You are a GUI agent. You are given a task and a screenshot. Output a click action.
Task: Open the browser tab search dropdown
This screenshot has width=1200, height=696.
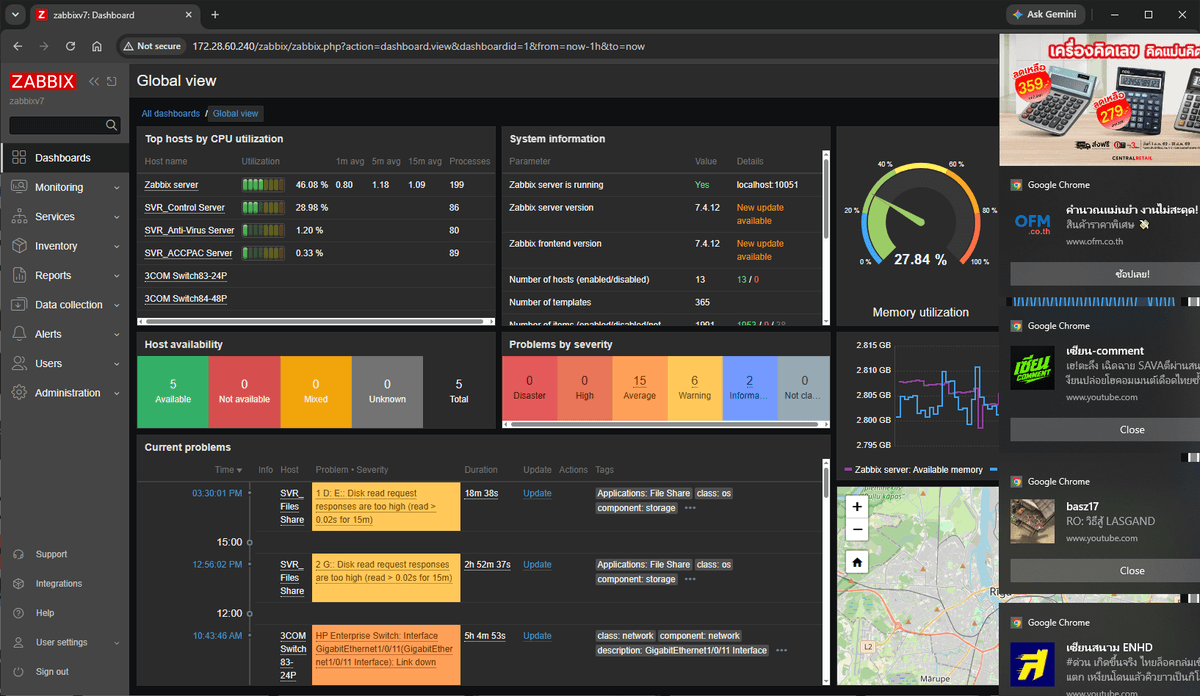click(x=14, y=15)
